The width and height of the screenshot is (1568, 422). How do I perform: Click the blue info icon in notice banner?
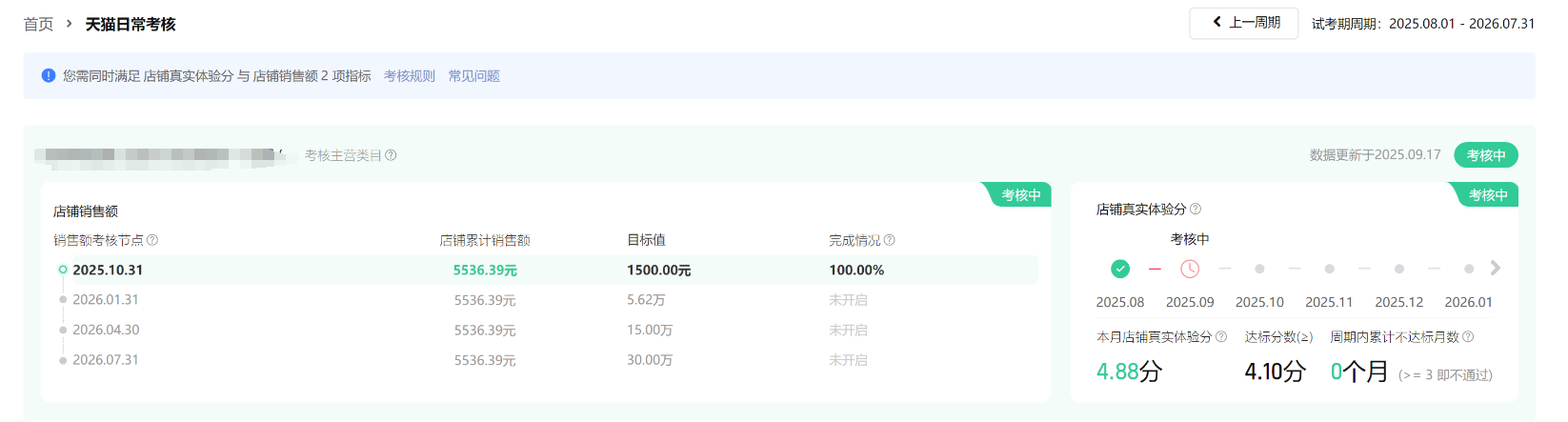[49, 75]
